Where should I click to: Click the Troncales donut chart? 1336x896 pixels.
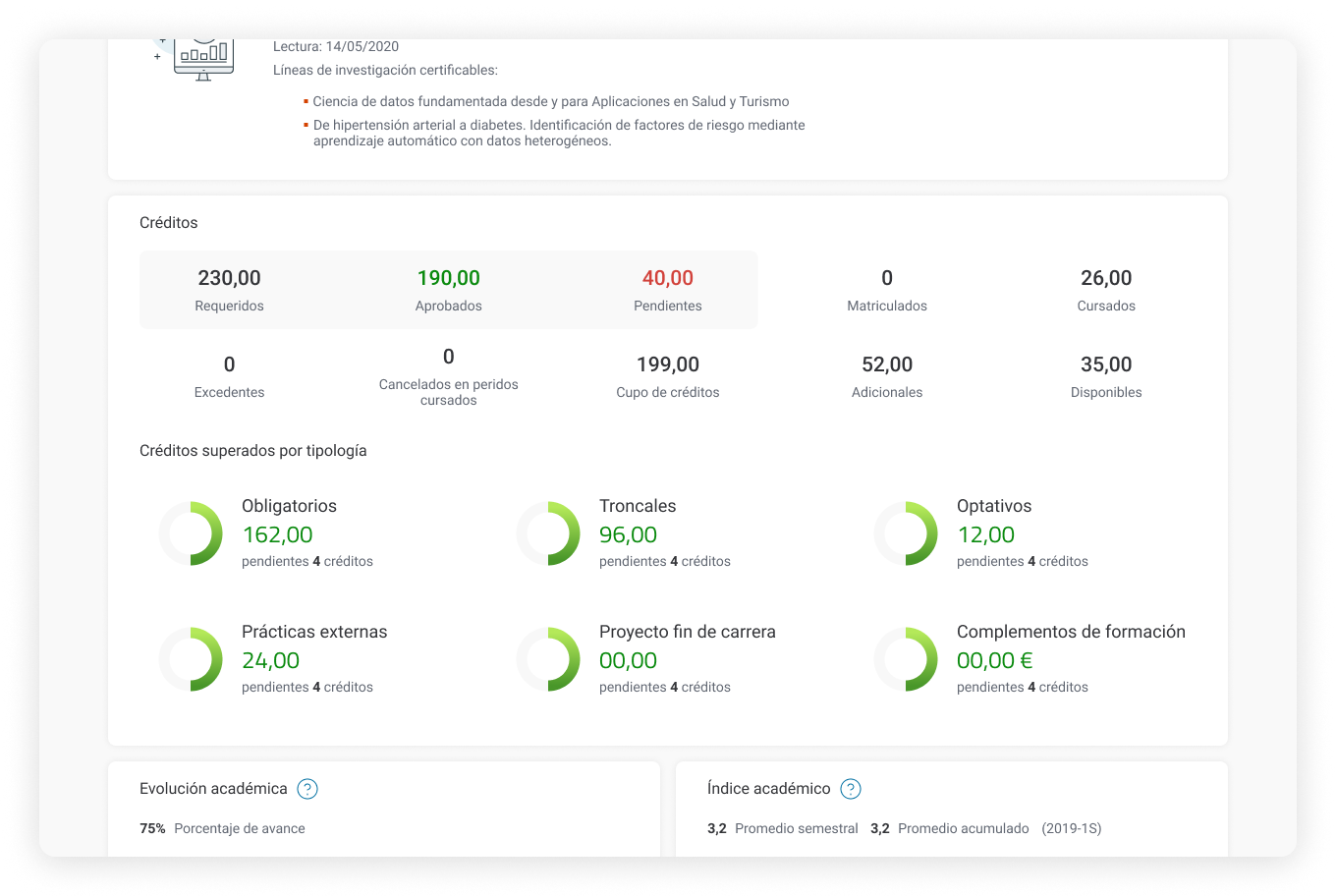coord(548,533)
